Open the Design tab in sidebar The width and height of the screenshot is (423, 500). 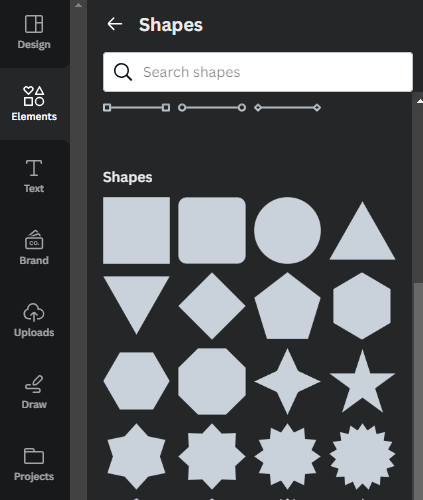(x=34, y=32)
